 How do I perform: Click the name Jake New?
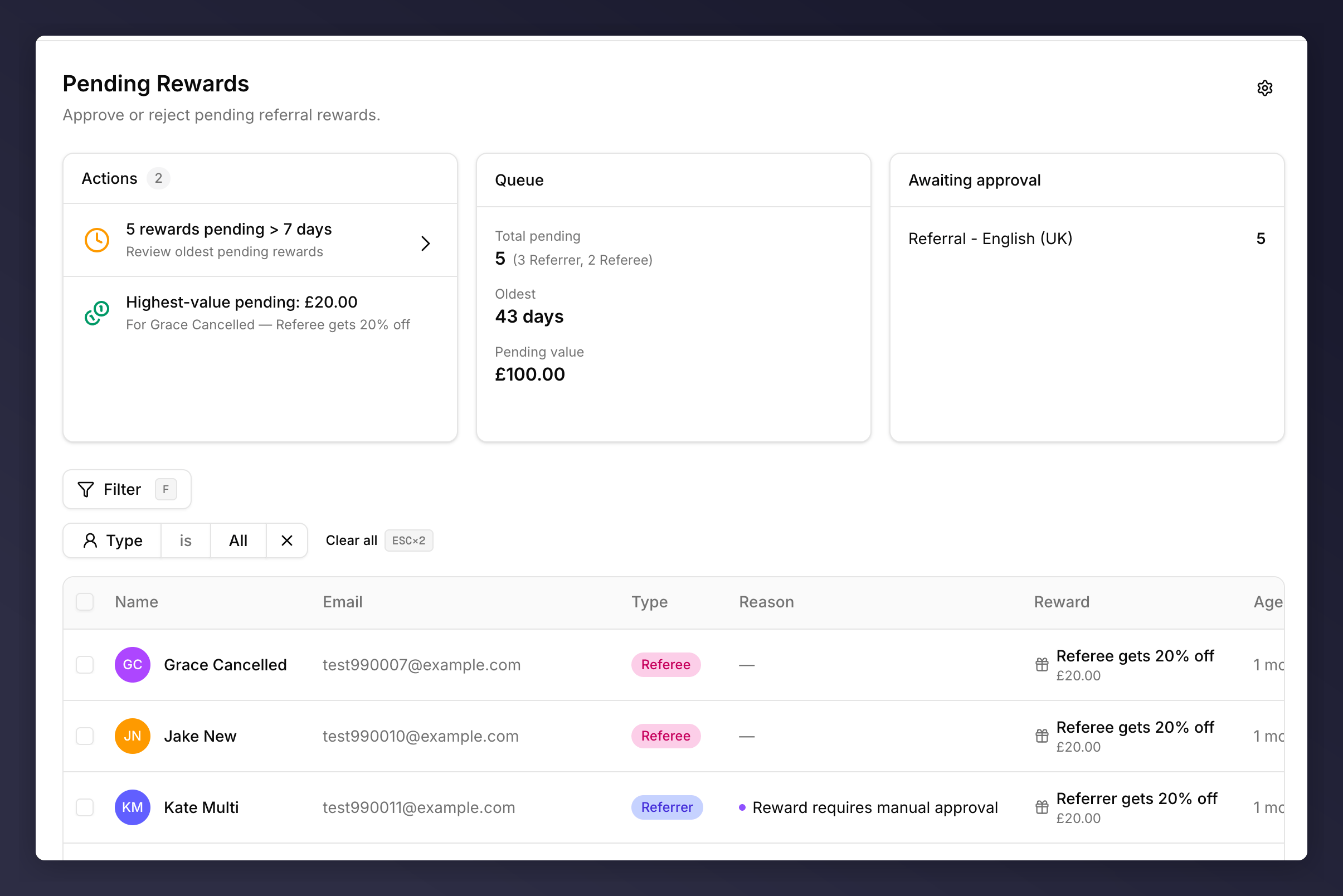200,736
